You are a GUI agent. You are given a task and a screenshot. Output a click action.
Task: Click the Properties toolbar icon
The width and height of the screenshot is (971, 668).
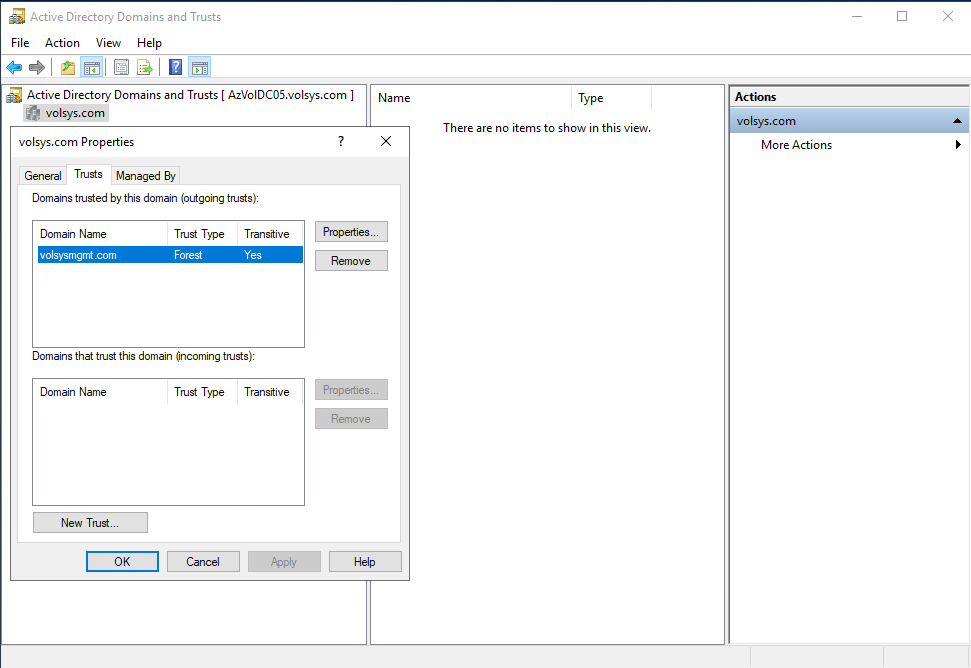(122, 68)
